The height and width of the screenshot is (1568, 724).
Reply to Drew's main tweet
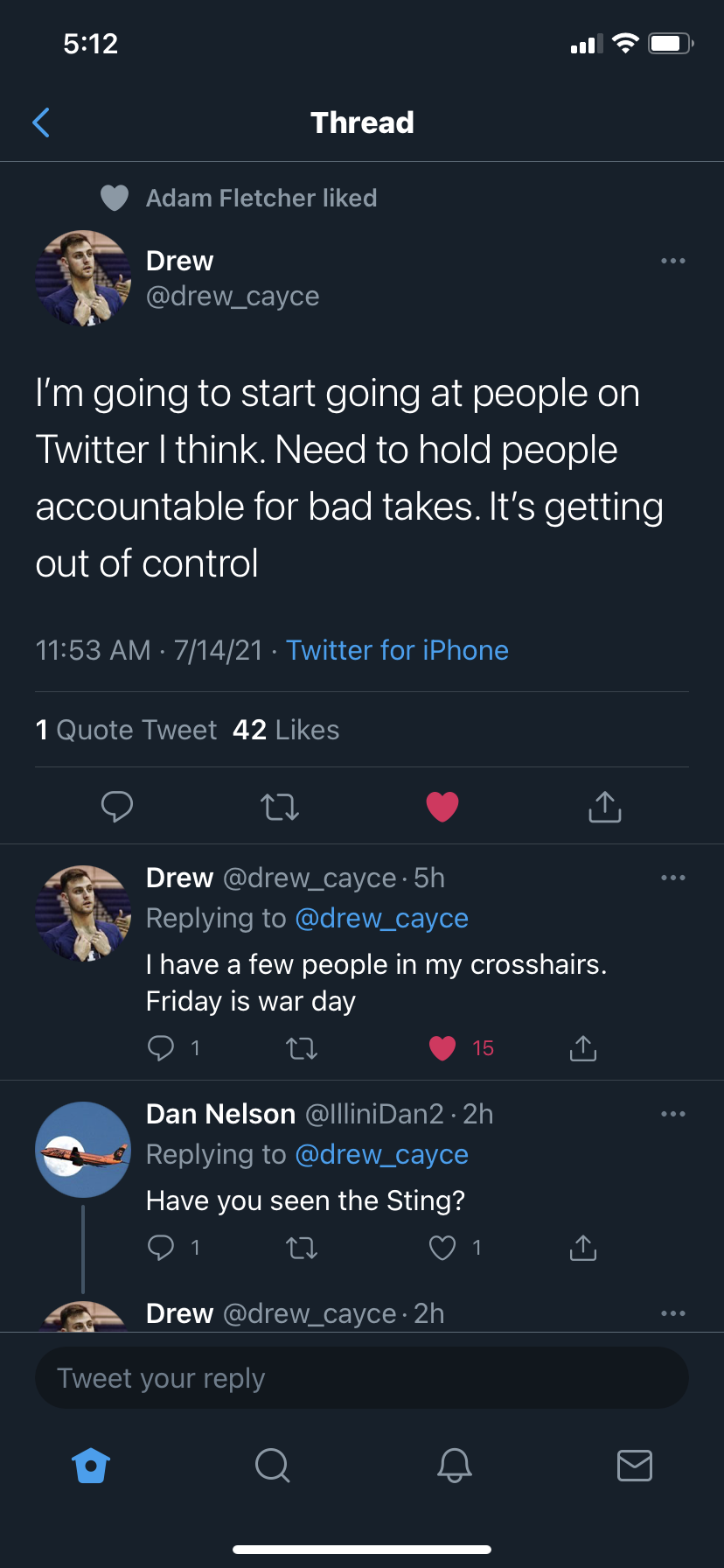[x=117, y=806]
